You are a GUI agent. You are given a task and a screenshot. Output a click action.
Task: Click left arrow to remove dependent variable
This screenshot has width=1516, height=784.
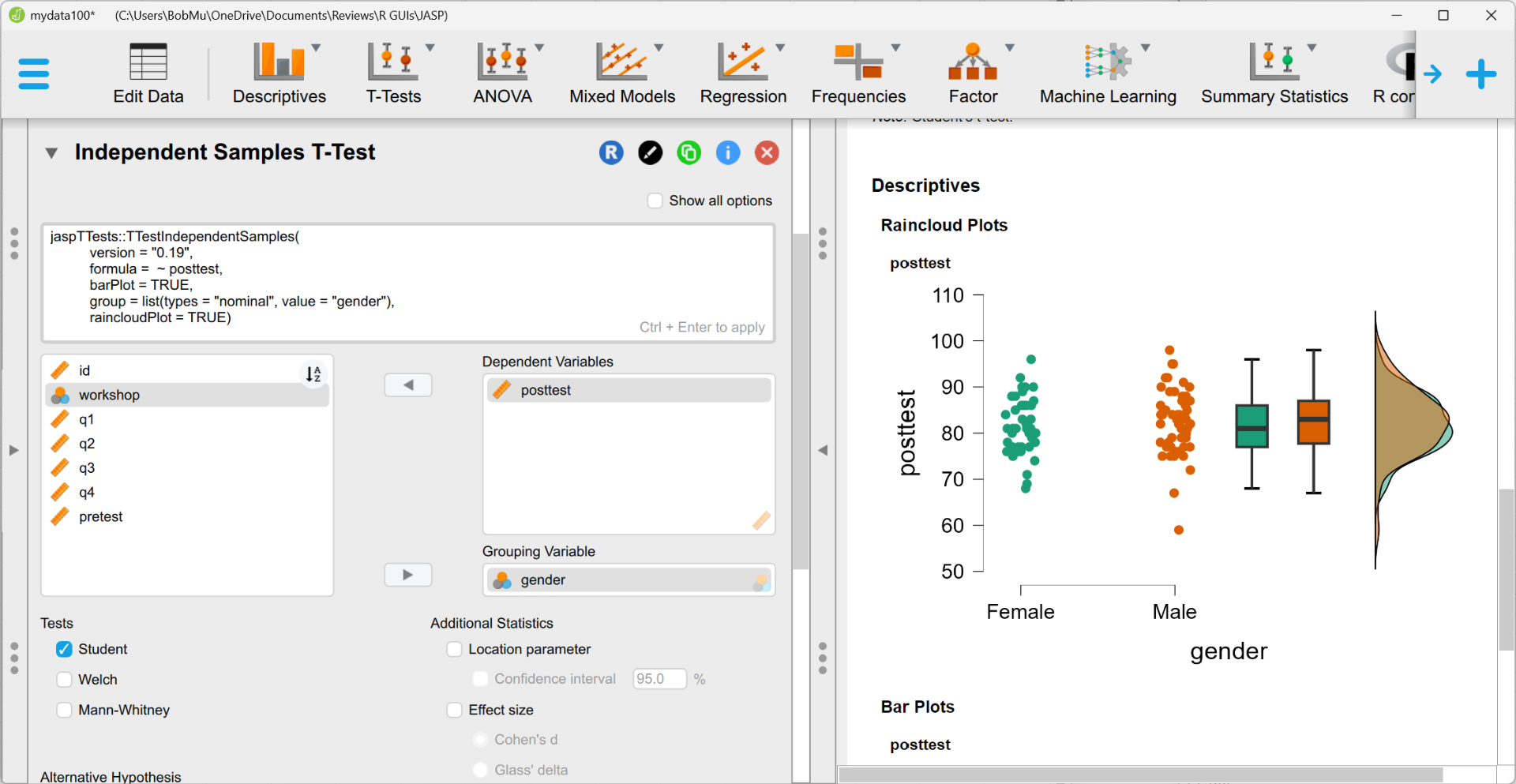pos(407,385)
